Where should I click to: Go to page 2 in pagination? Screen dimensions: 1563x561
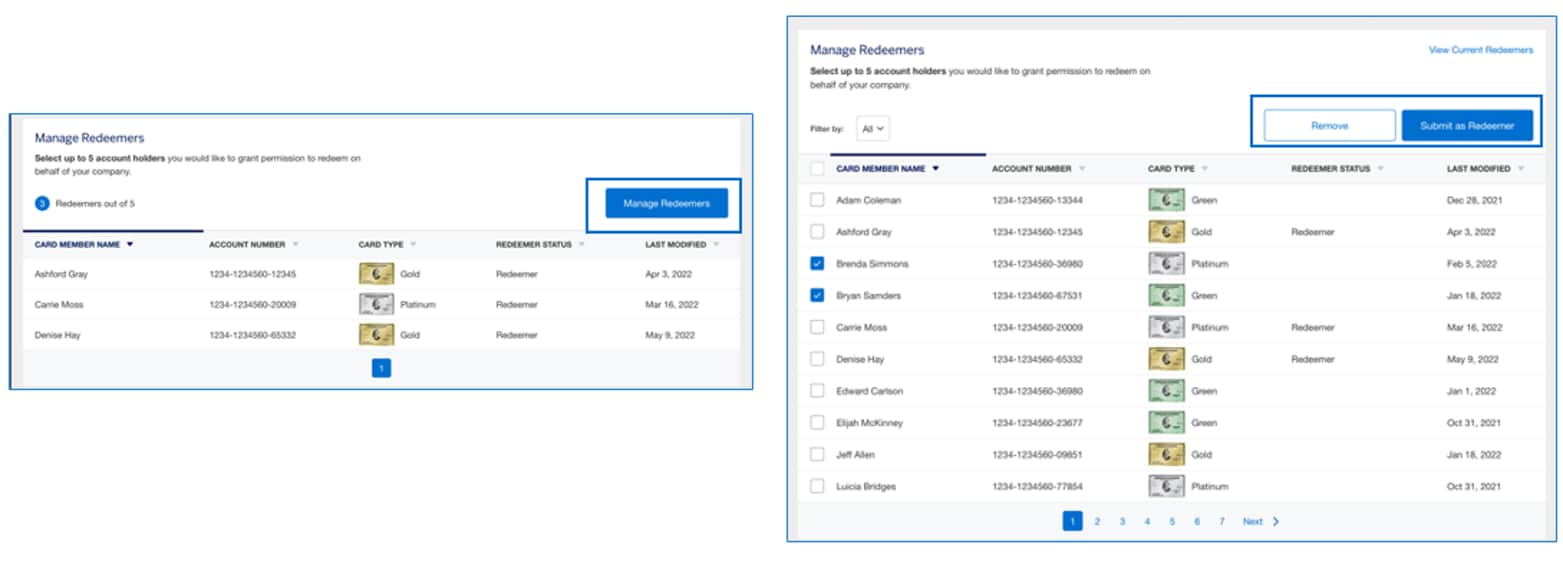click(1097, 521)
